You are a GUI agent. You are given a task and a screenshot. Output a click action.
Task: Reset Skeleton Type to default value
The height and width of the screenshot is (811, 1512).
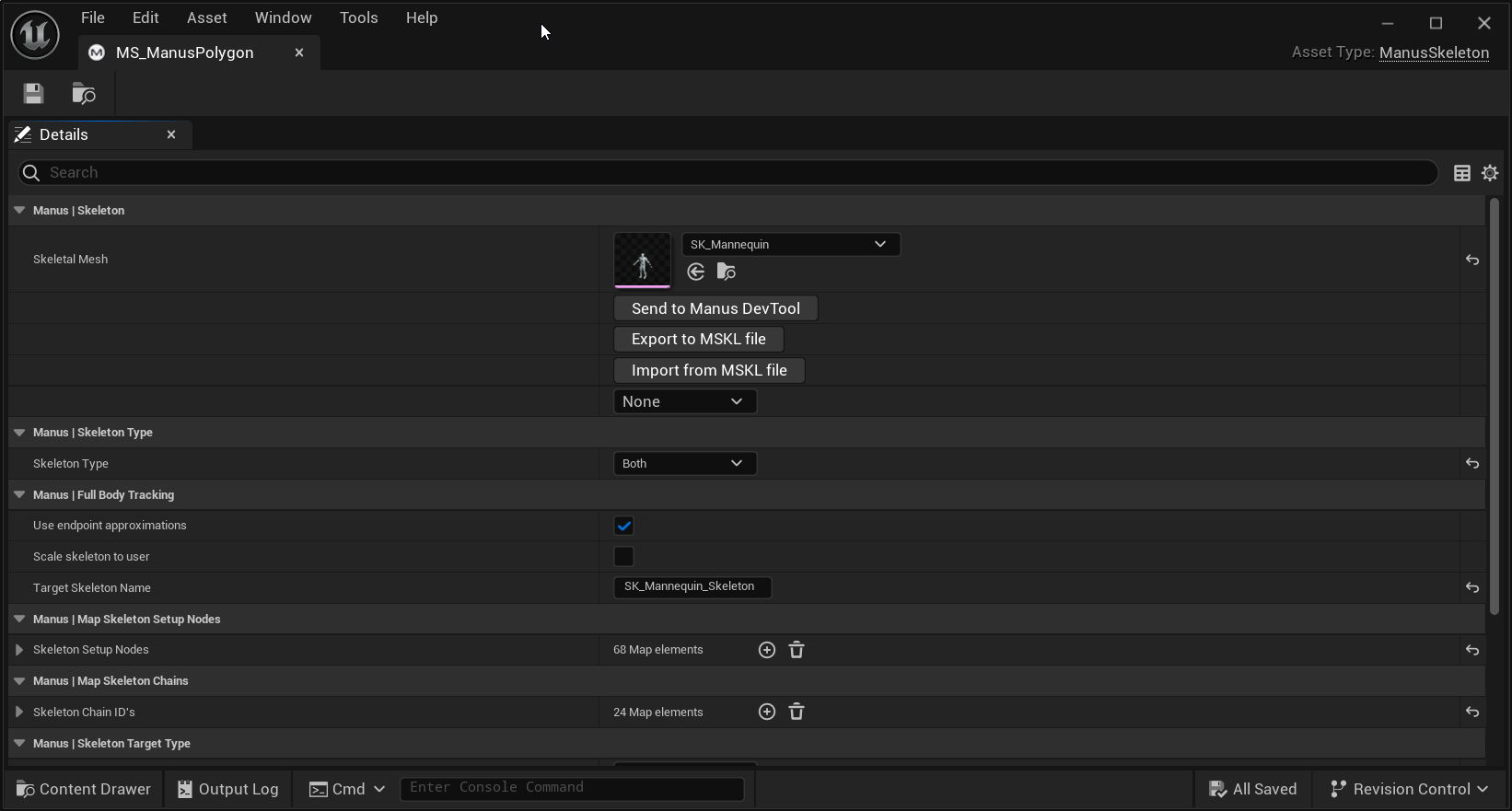(x=1471, y=464)
